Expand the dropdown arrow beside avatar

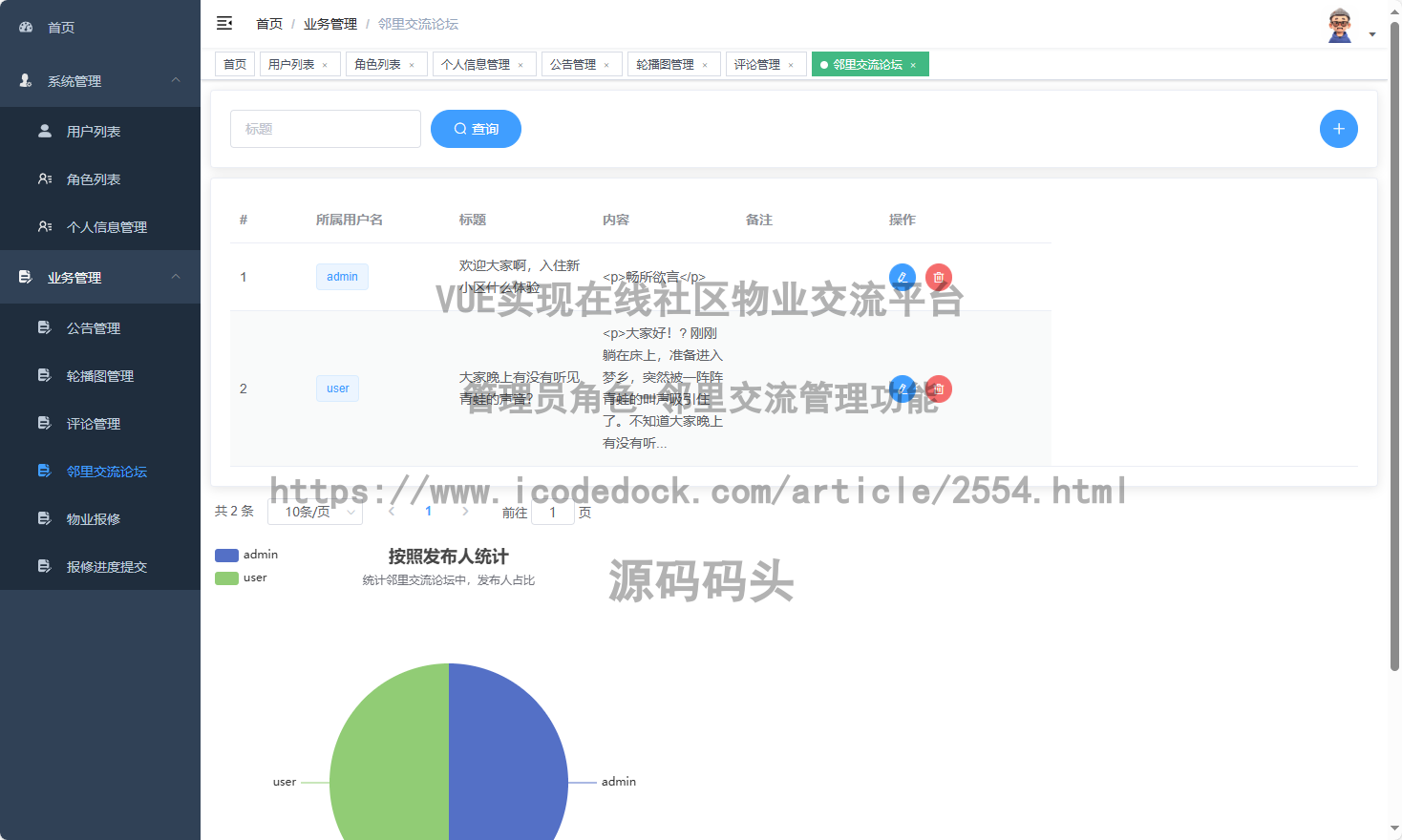tap(1372, 34)
